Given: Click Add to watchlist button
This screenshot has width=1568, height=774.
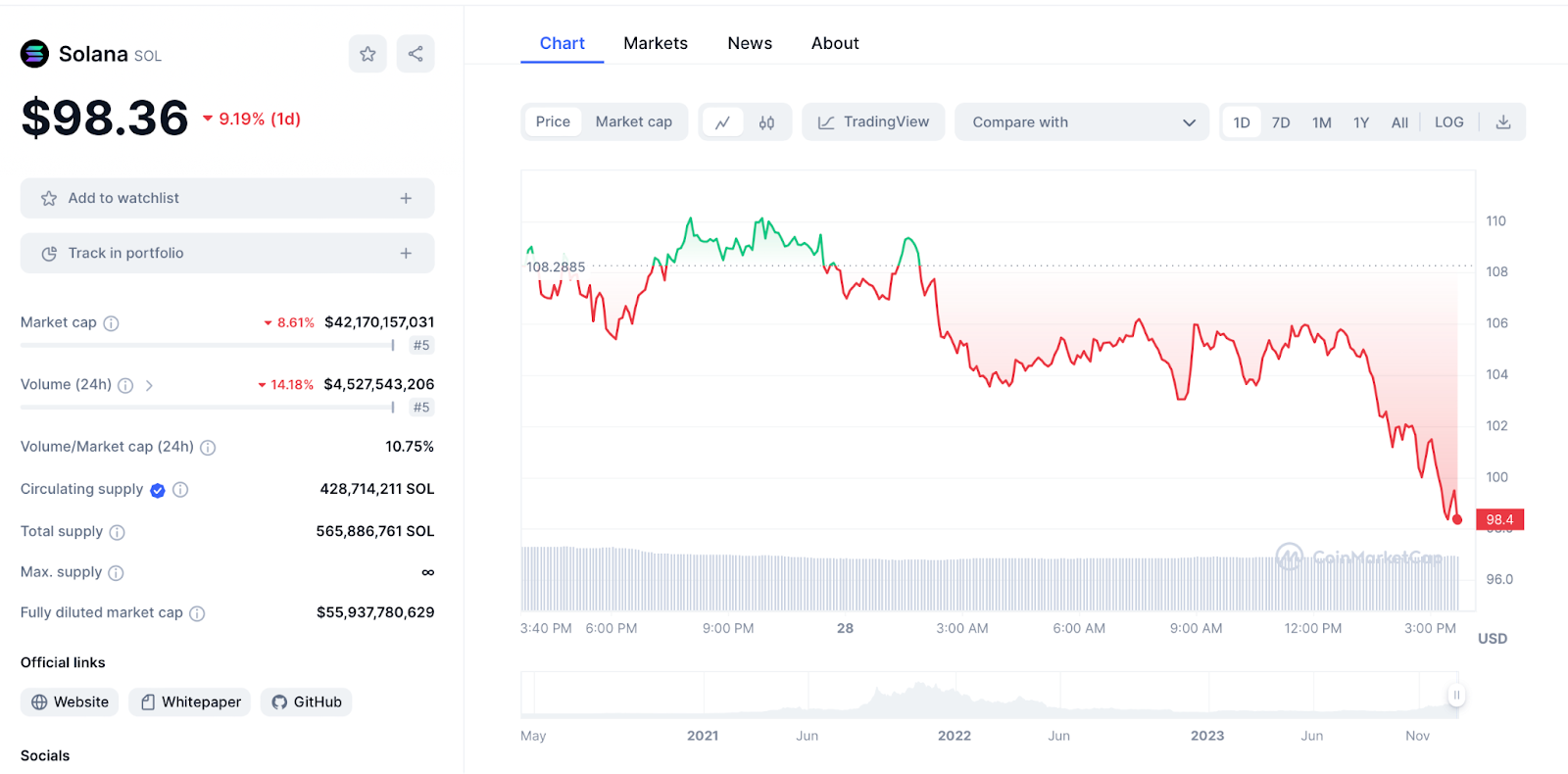Looking at the screenshot, I should [x=227, y=198].
